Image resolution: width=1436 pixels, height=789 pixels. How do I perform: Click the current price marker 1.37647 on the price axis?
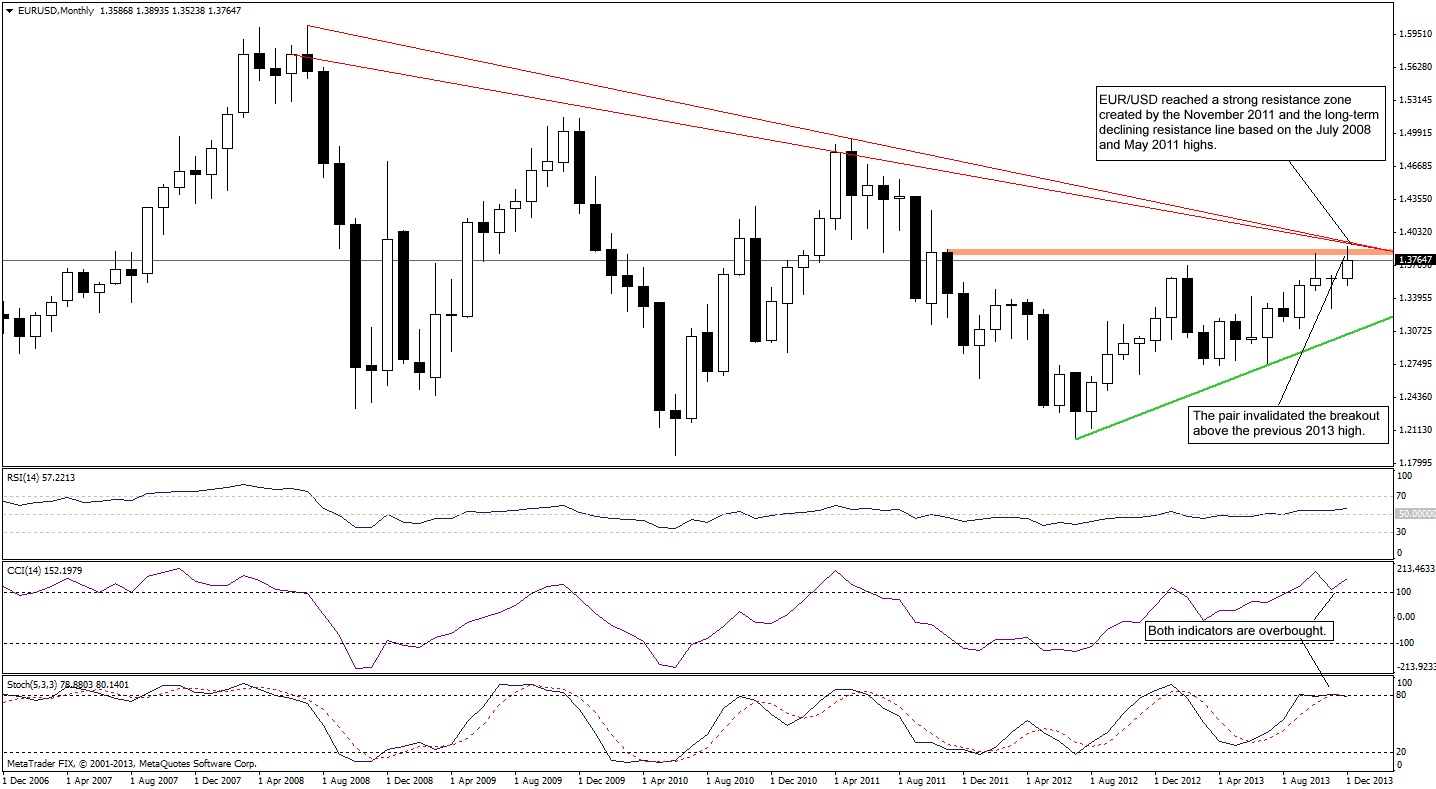[1414, 261]
